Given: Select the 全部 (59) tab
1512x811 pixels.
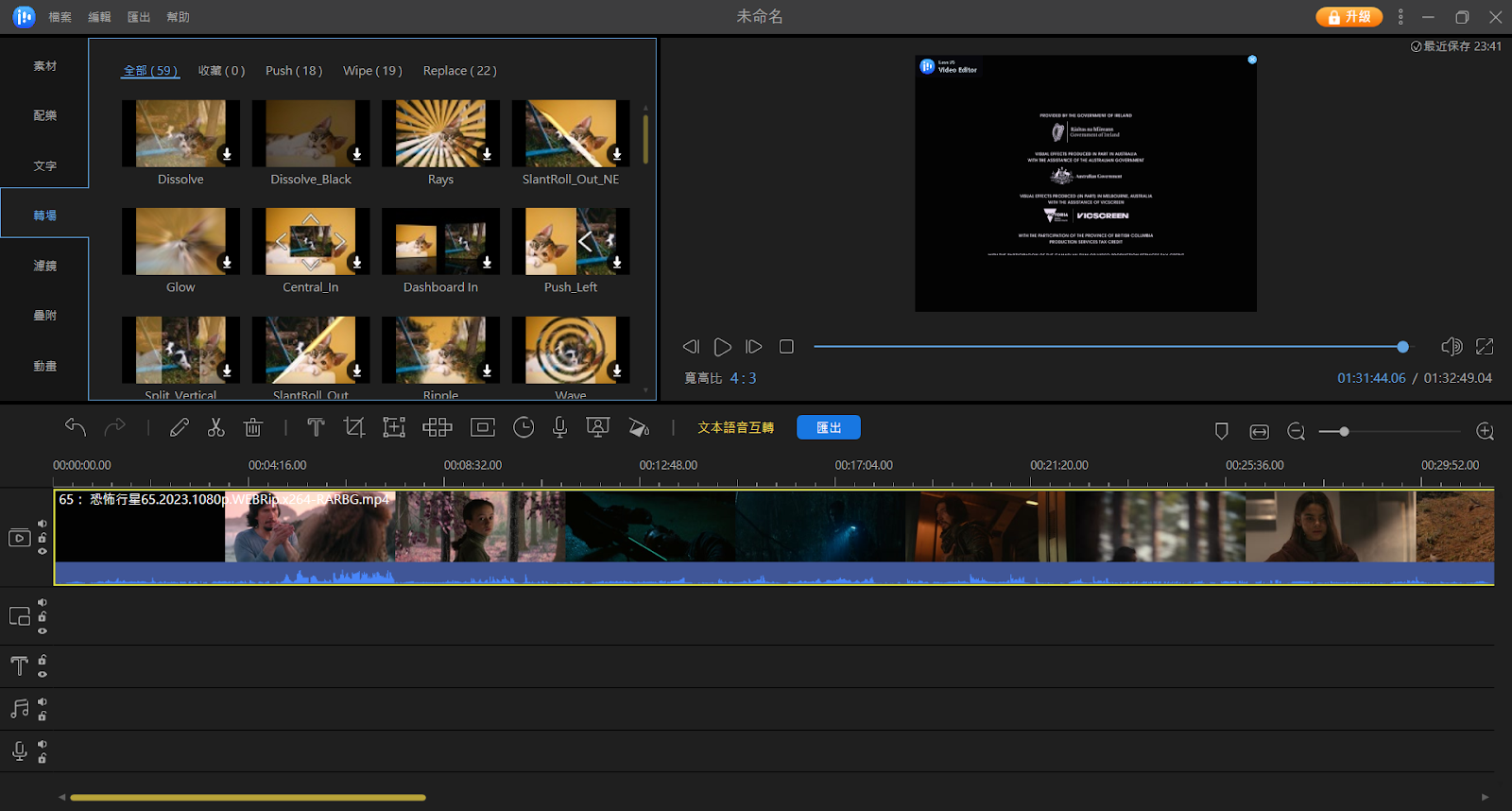Looking at the screenshot, I should coord(150,71).
